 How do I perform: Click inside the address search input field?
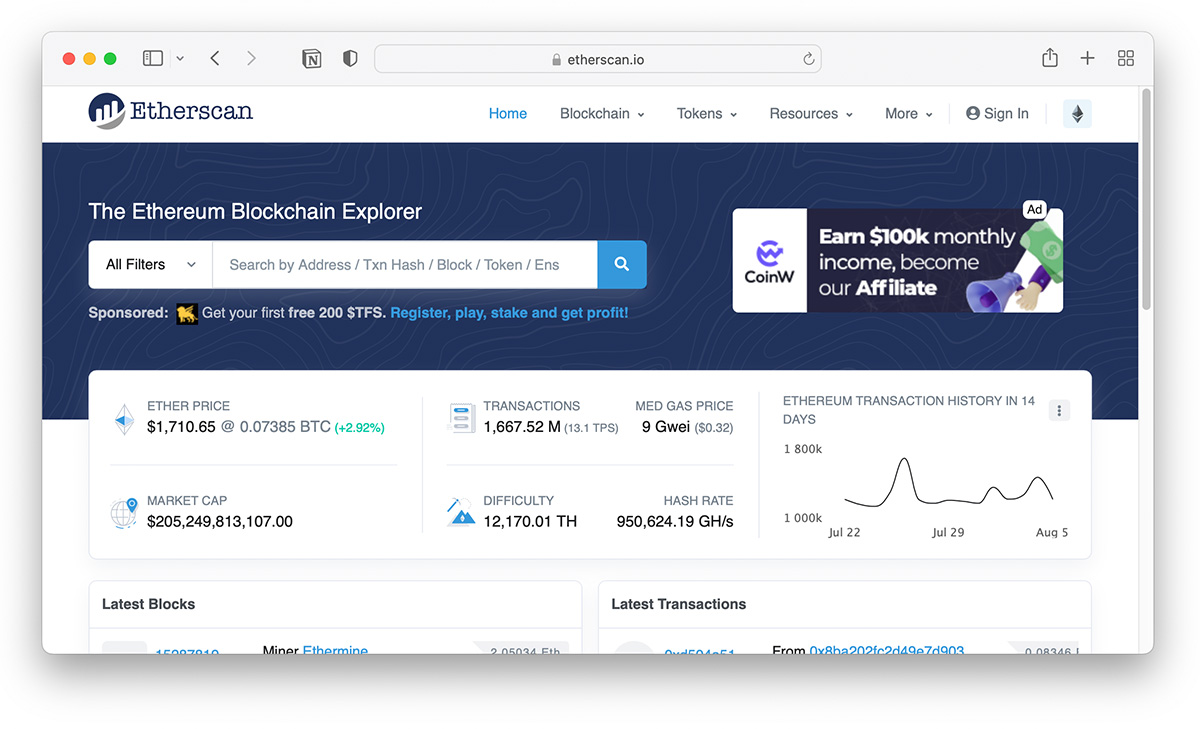coord(400,264)
